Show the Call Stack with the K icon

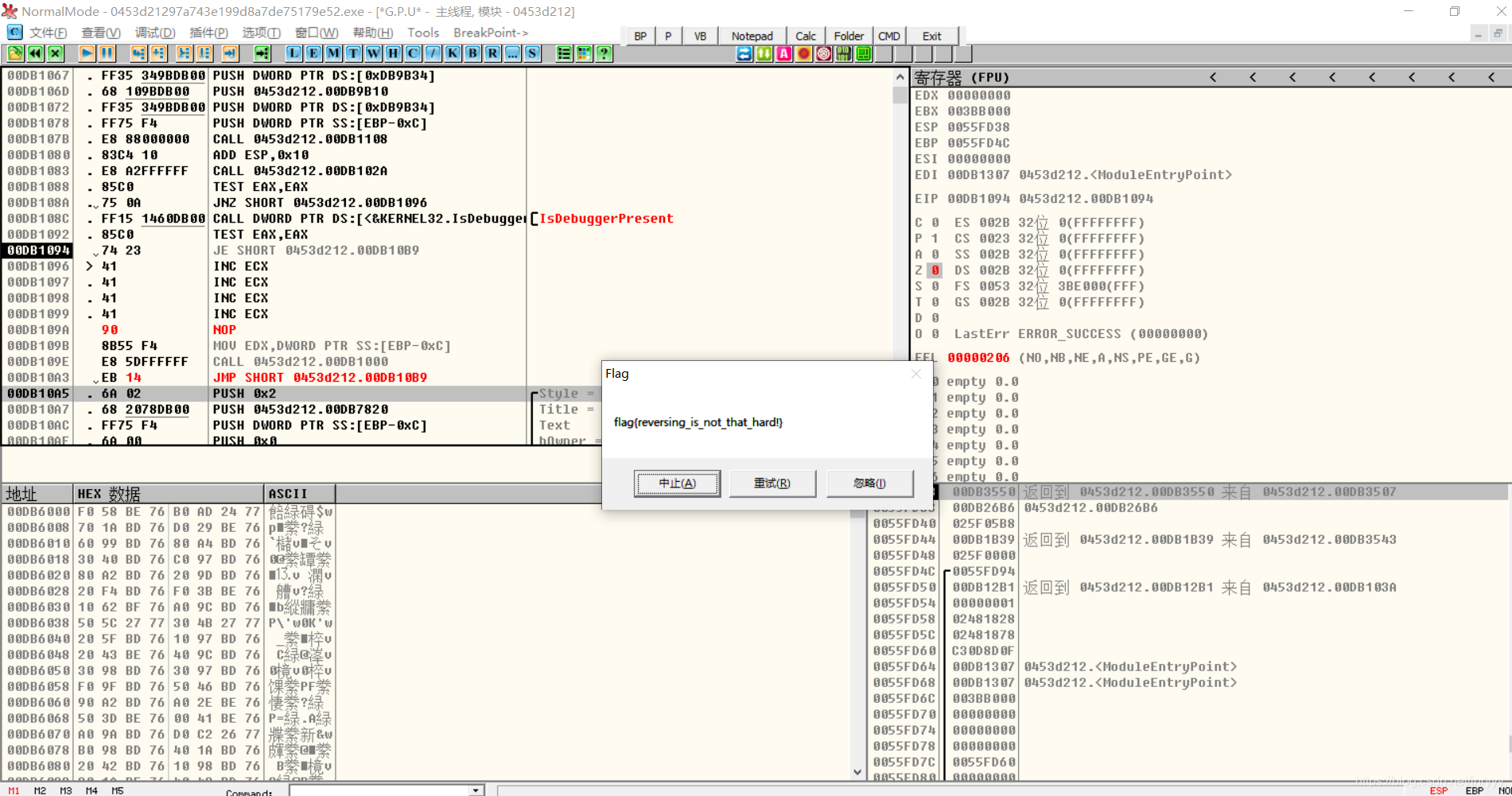[x=453, y=53]
